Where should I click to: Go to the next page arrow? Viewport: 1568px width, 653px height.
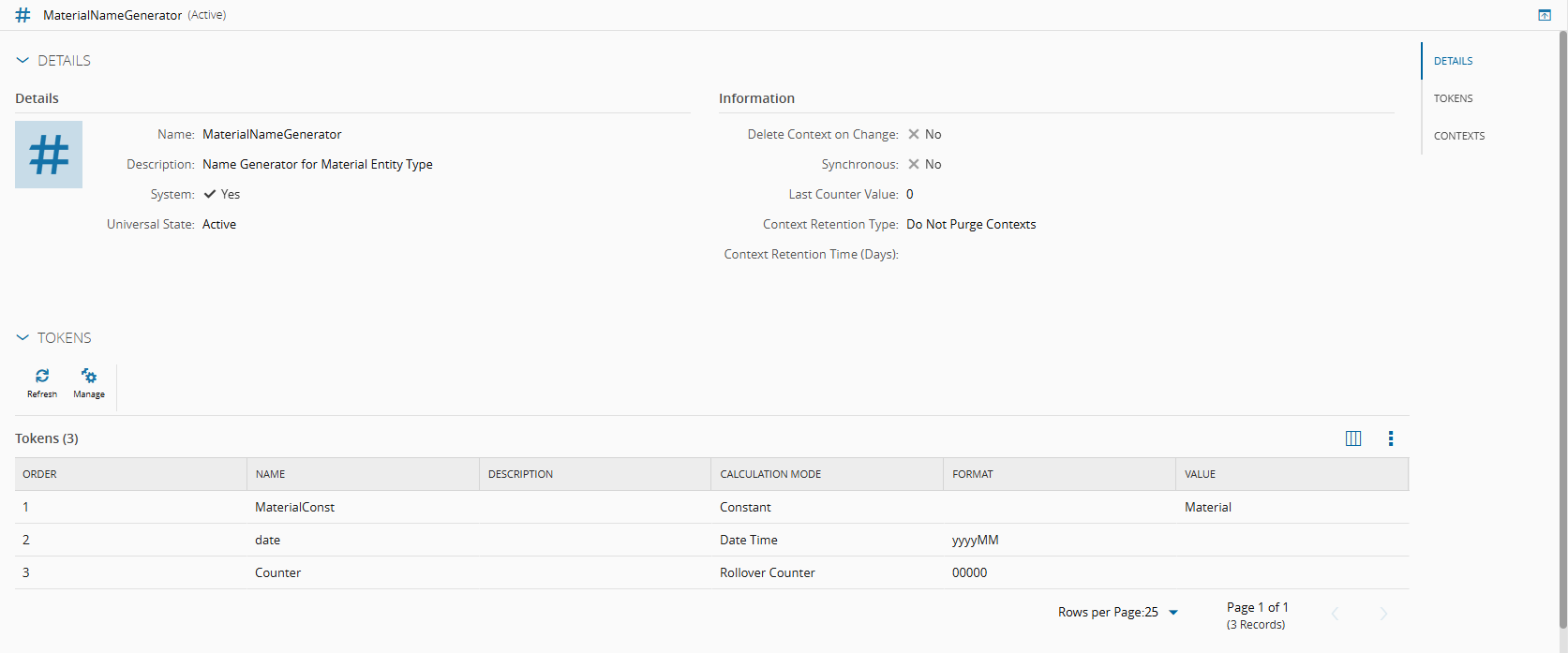(x=1383, y=614)
